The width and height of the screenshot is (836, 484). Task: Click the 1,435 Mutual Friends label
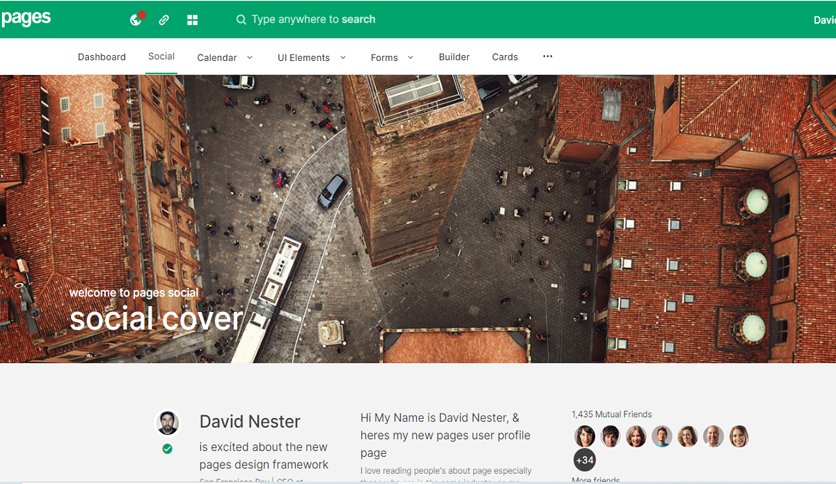tap(612, 414)
